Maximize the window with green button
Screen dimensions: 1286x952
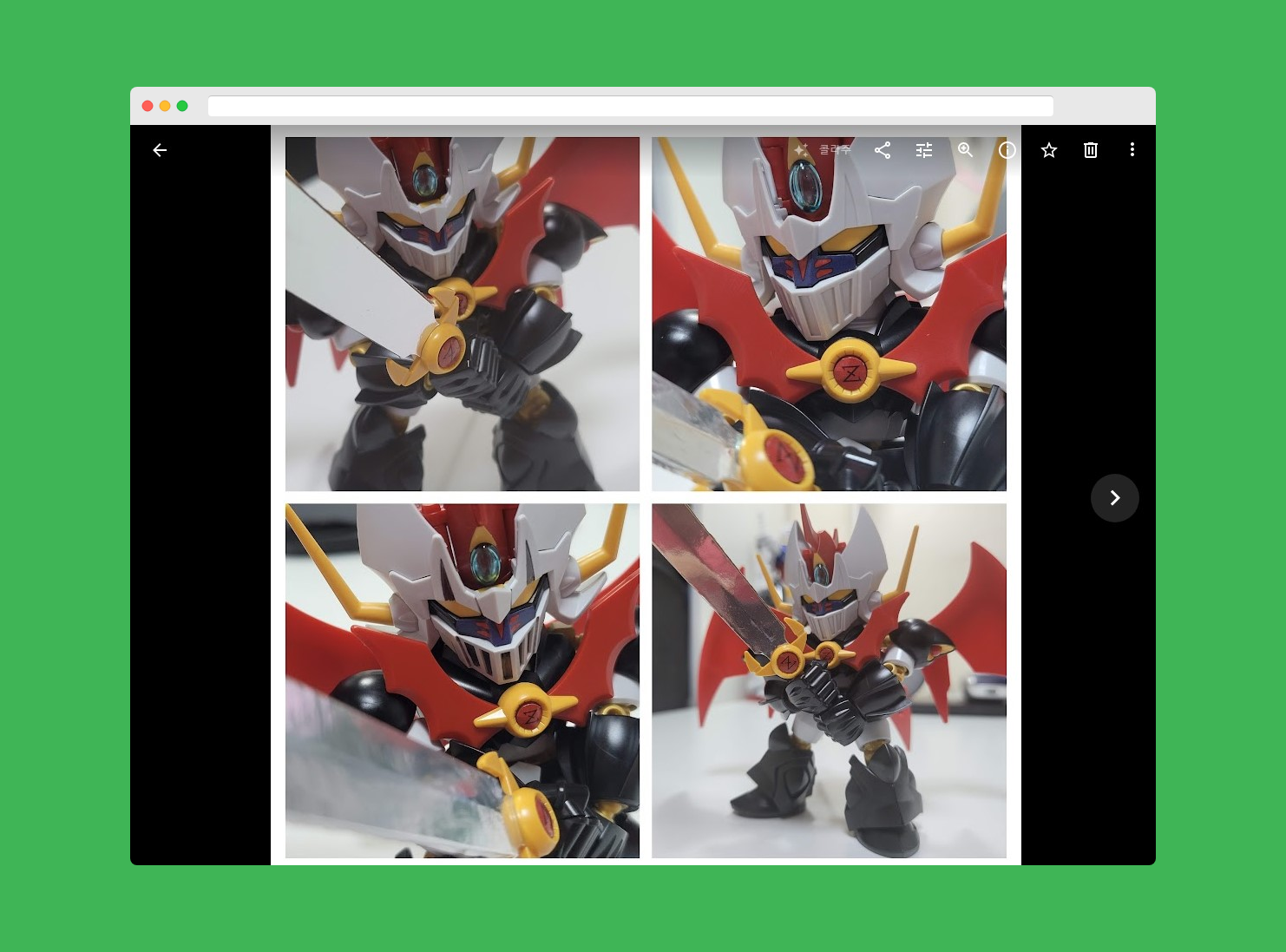182,106
